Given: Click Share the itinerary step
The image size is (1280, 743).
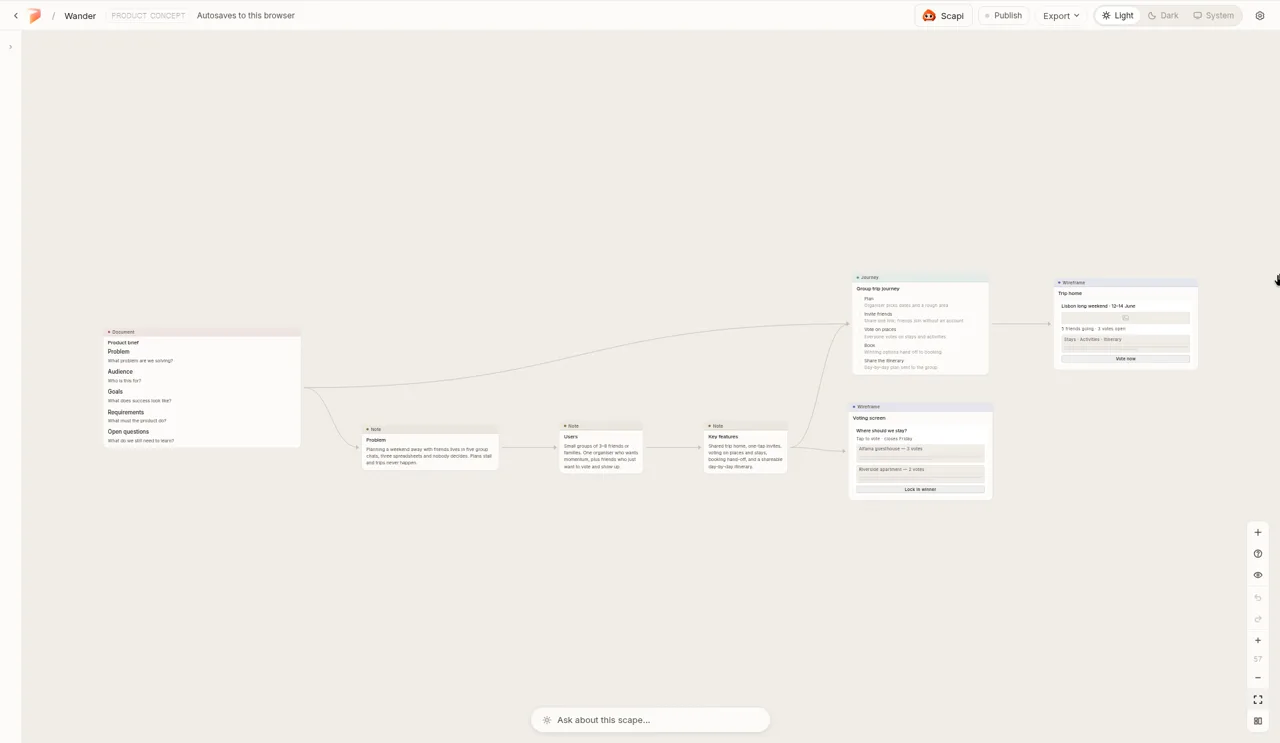Looking at the screenshot, I should coord(884,361).
